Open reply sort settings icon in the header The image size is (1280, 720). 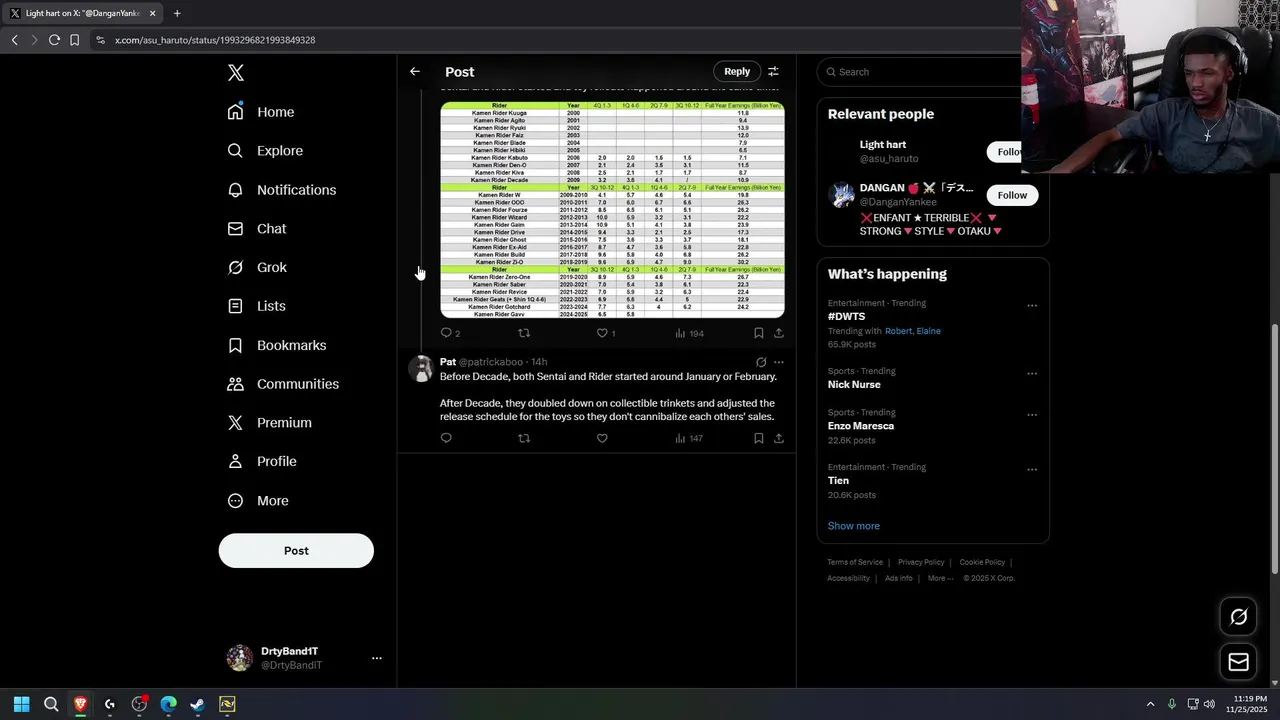(773, 72)
